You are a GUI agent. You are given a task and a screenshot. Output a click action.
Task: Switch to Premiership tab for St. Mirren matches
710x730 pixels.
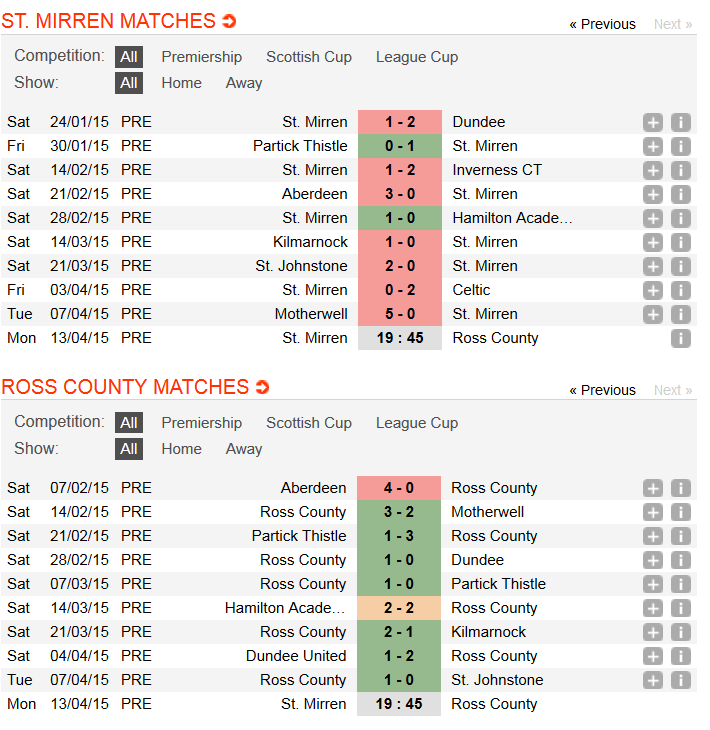[202, 57]
